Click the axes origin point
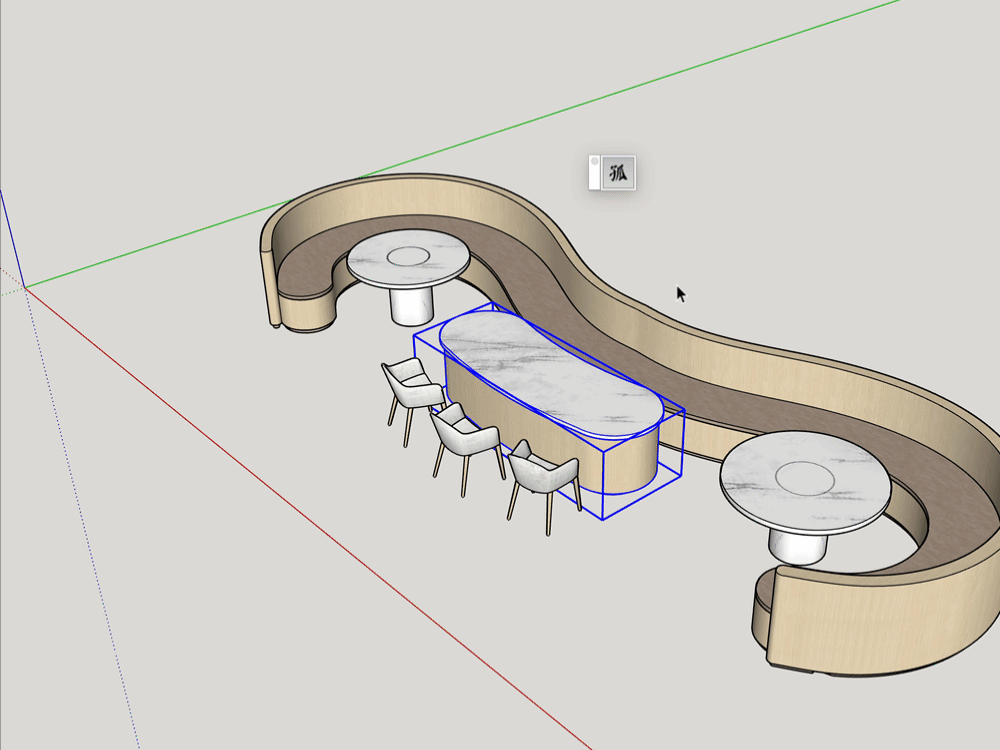Screen dimensions: 1000x750 click(x=25, y=288)
